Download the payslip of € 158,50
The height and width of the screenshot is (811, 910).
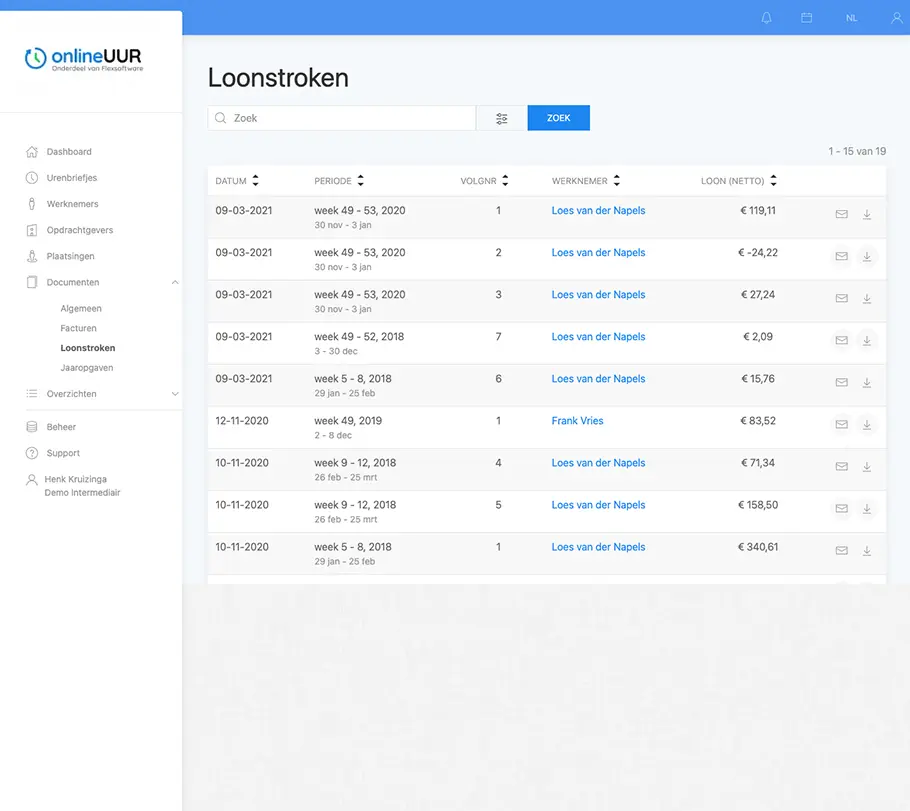point(866,509)
